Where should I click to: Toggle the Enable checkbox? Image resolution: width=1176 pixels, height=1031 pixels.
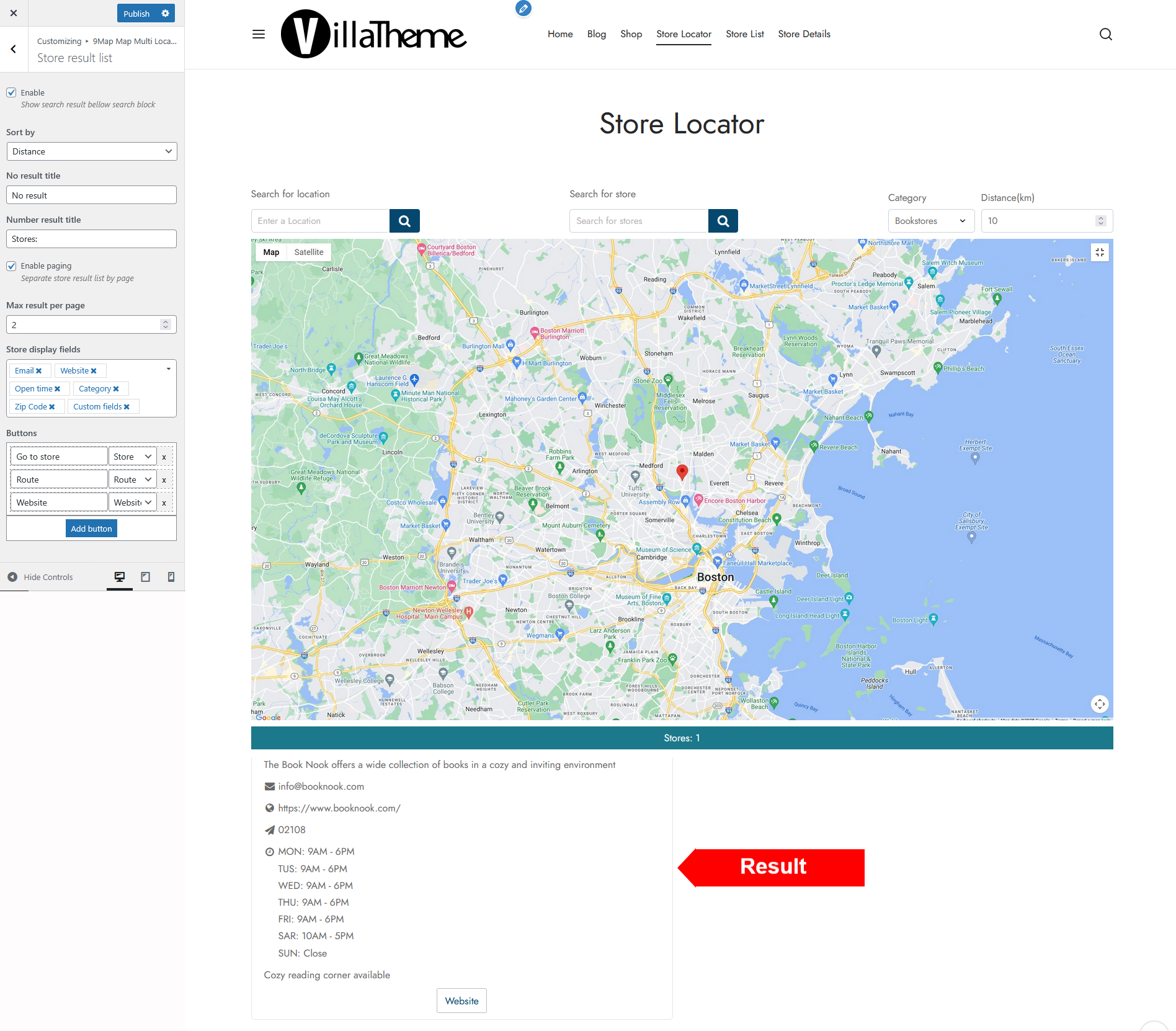click(11, 92)
